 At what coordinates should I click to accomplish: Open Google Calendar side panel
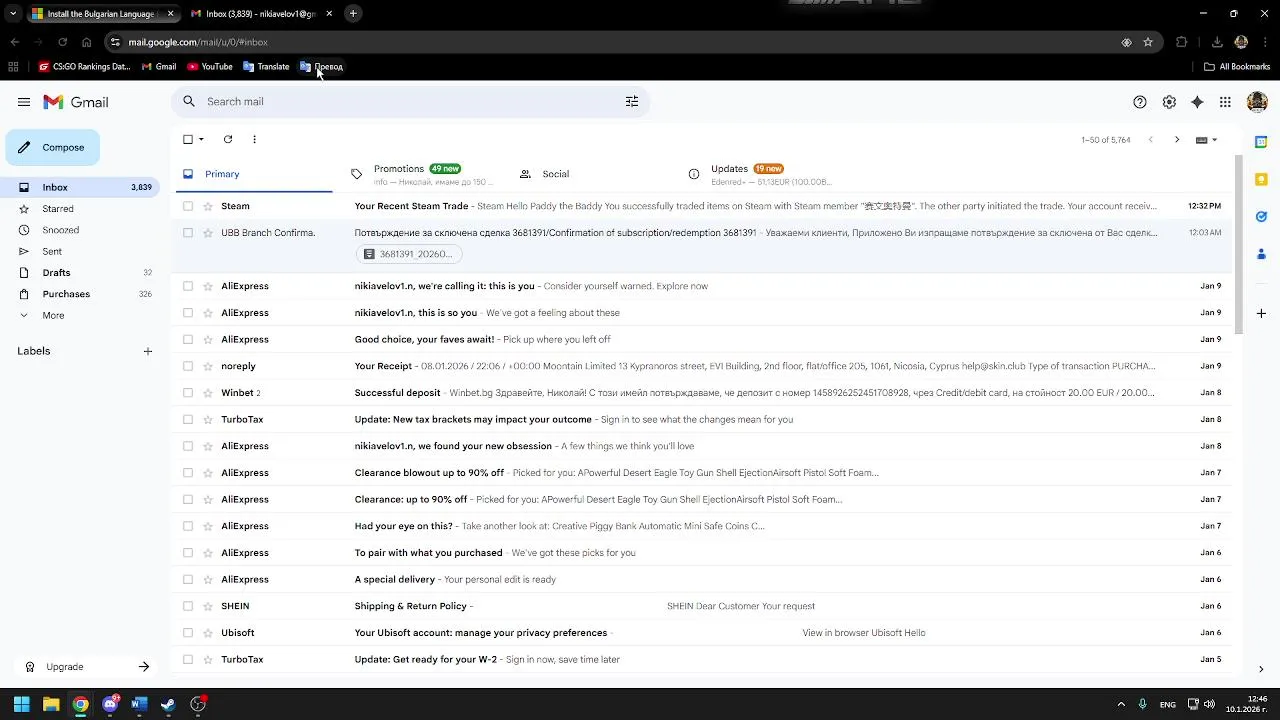pos(1261,142)
